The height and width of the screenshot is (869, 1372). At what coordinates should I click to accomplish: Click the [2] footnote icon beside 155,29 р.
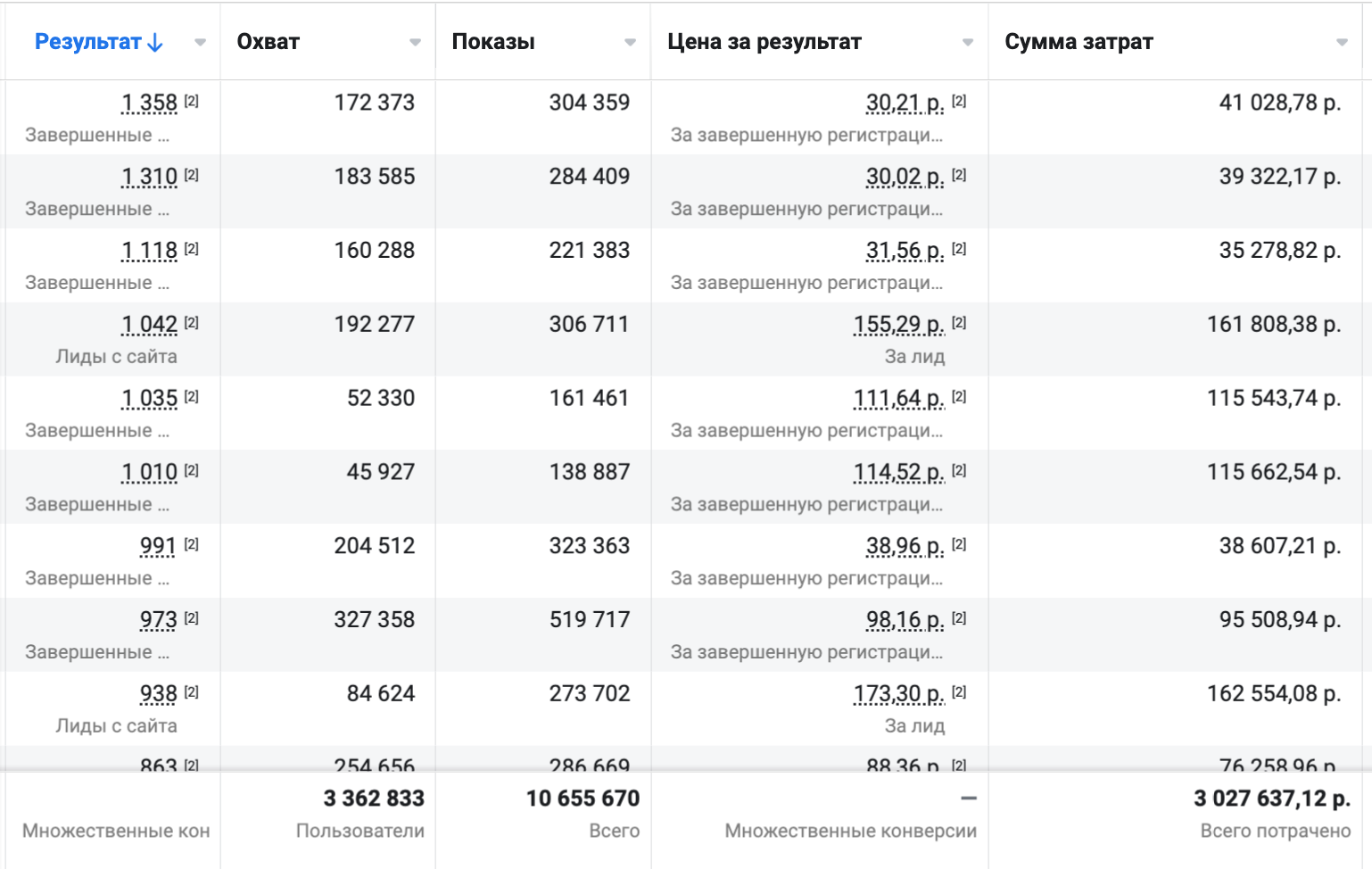click(959, 322)
